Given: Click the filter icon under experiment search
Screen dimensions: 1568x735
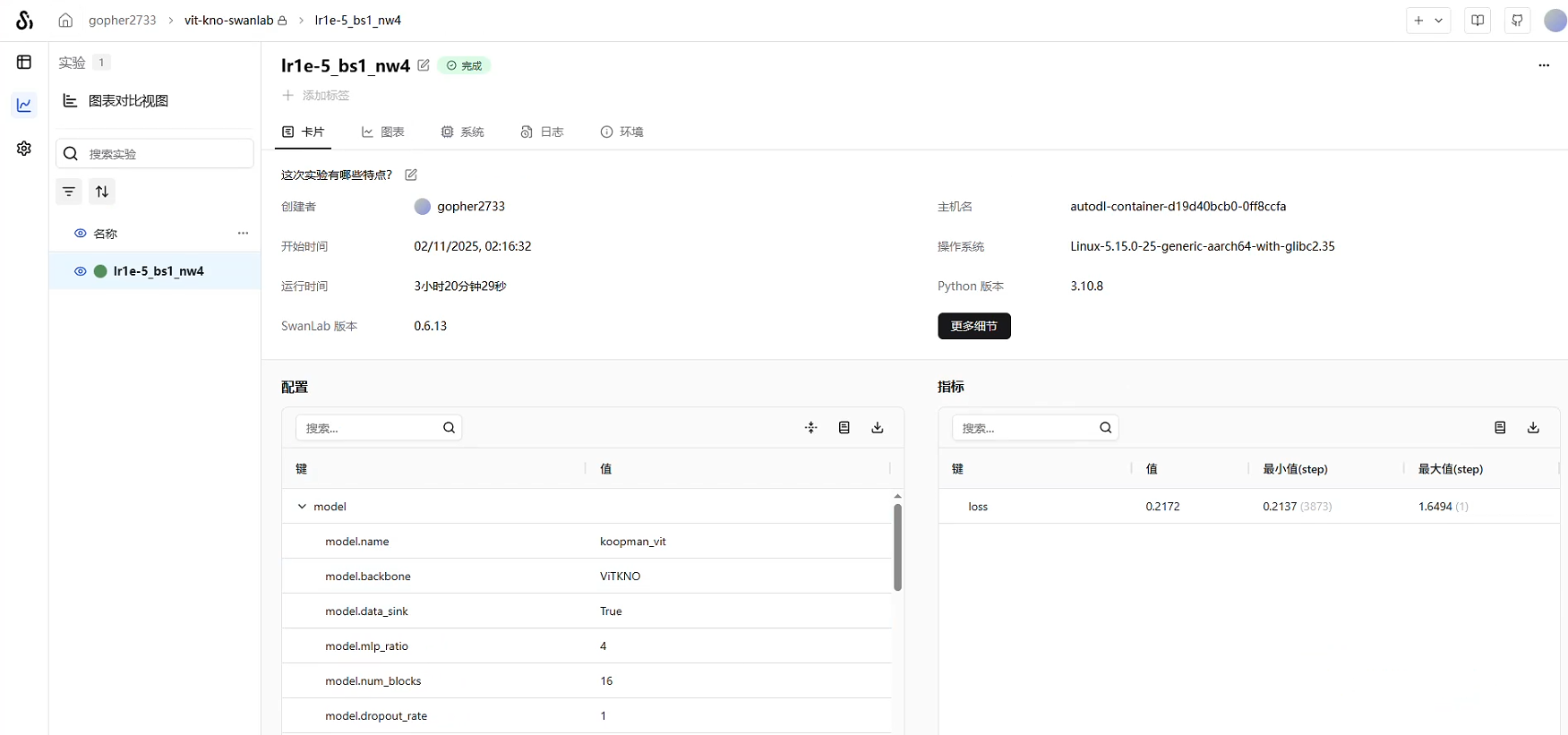Looking at the screenshot, I should click(69, 192).
